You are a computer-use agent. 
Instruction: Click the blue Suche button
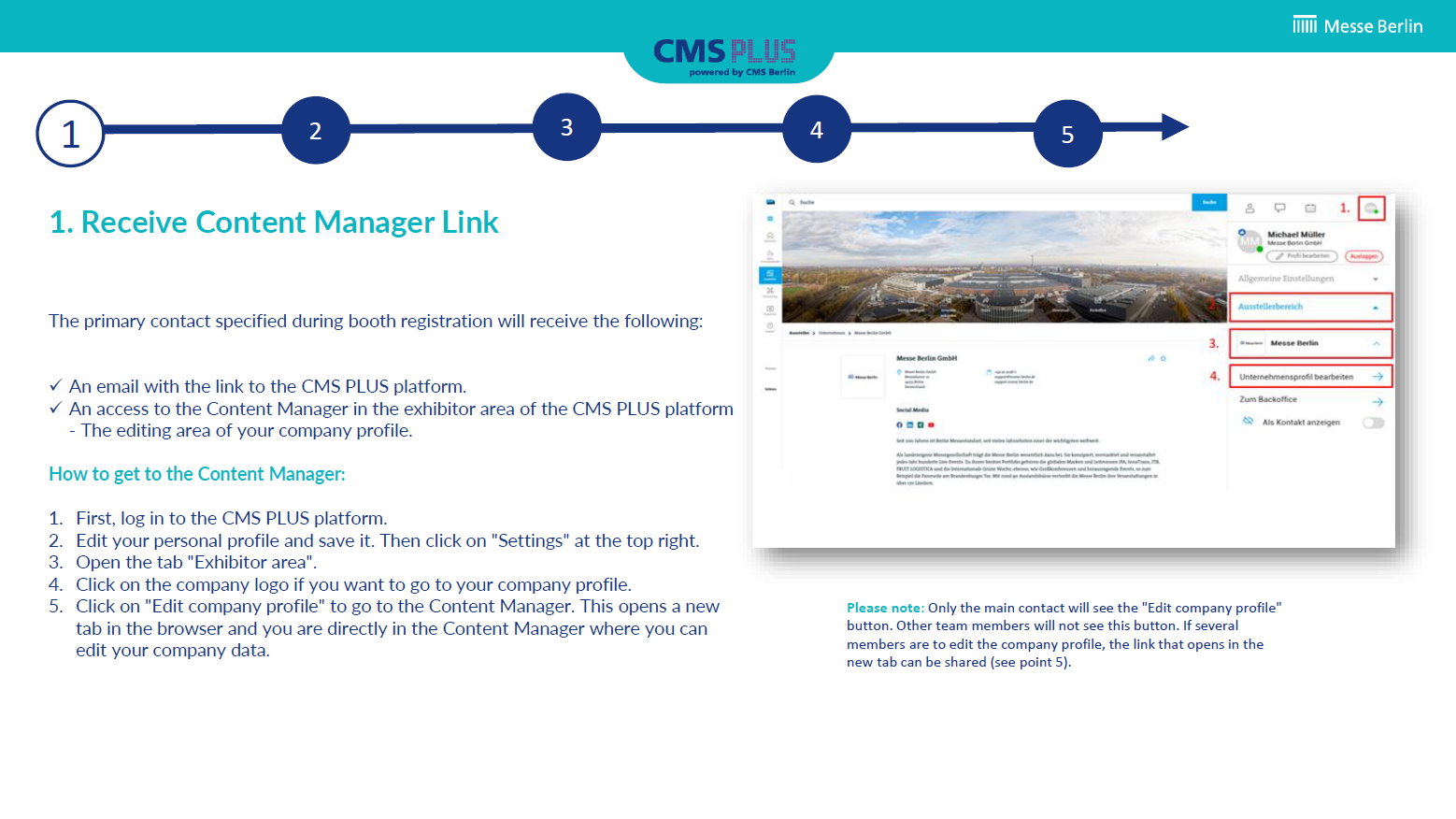pyautogui.click(x=1209, y=202)
